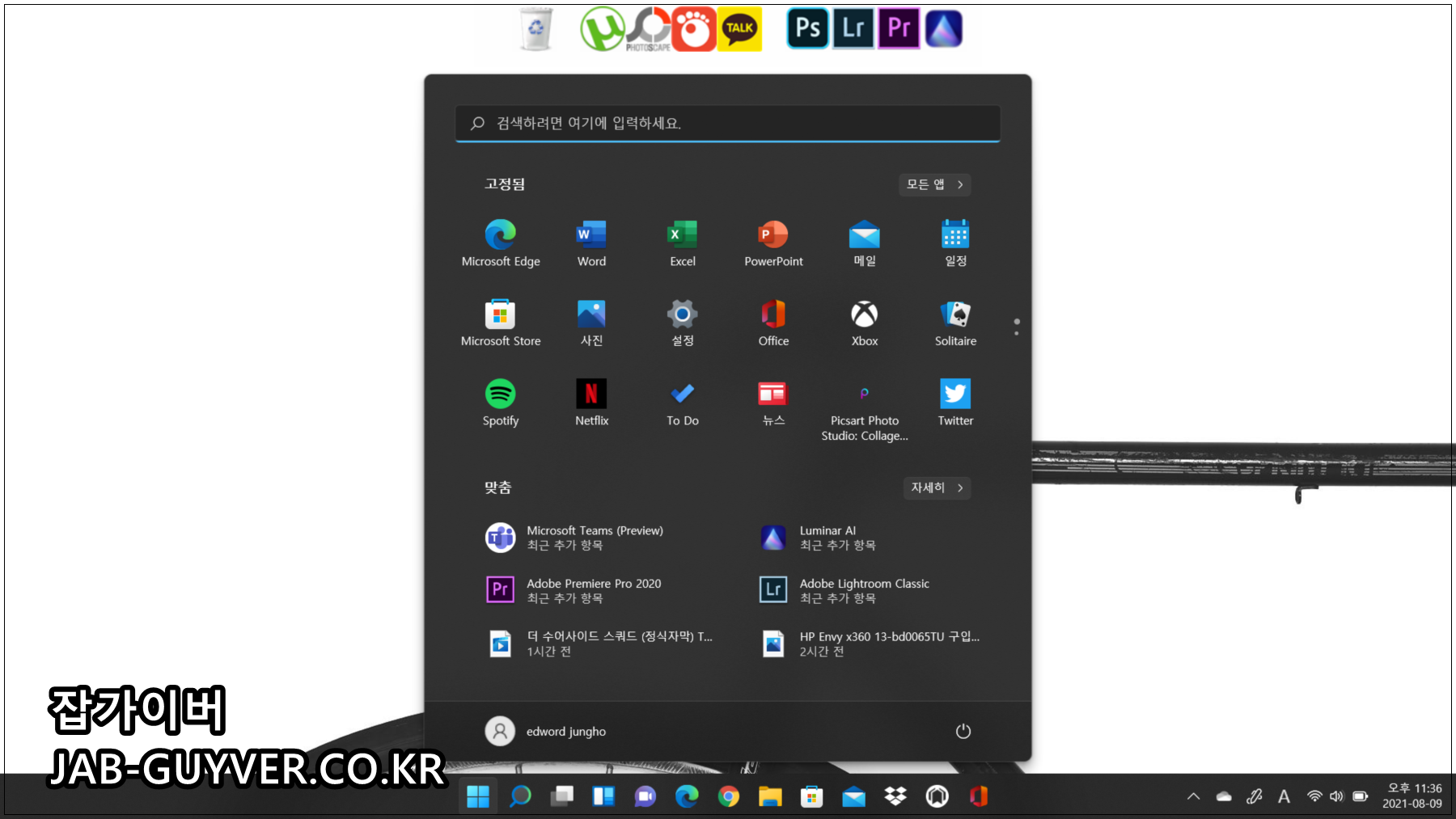Switch input language with A indicator

[1284, 796]
